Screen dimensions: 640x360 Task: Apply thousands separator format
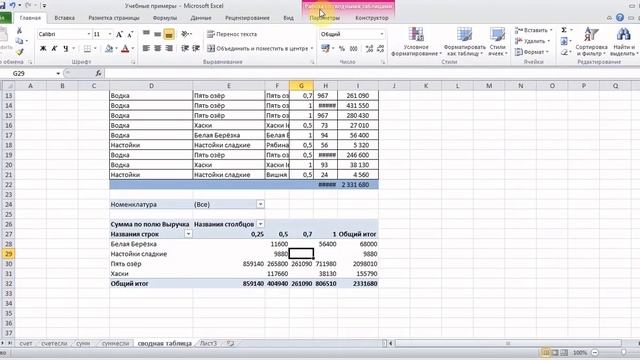[353, 49]
